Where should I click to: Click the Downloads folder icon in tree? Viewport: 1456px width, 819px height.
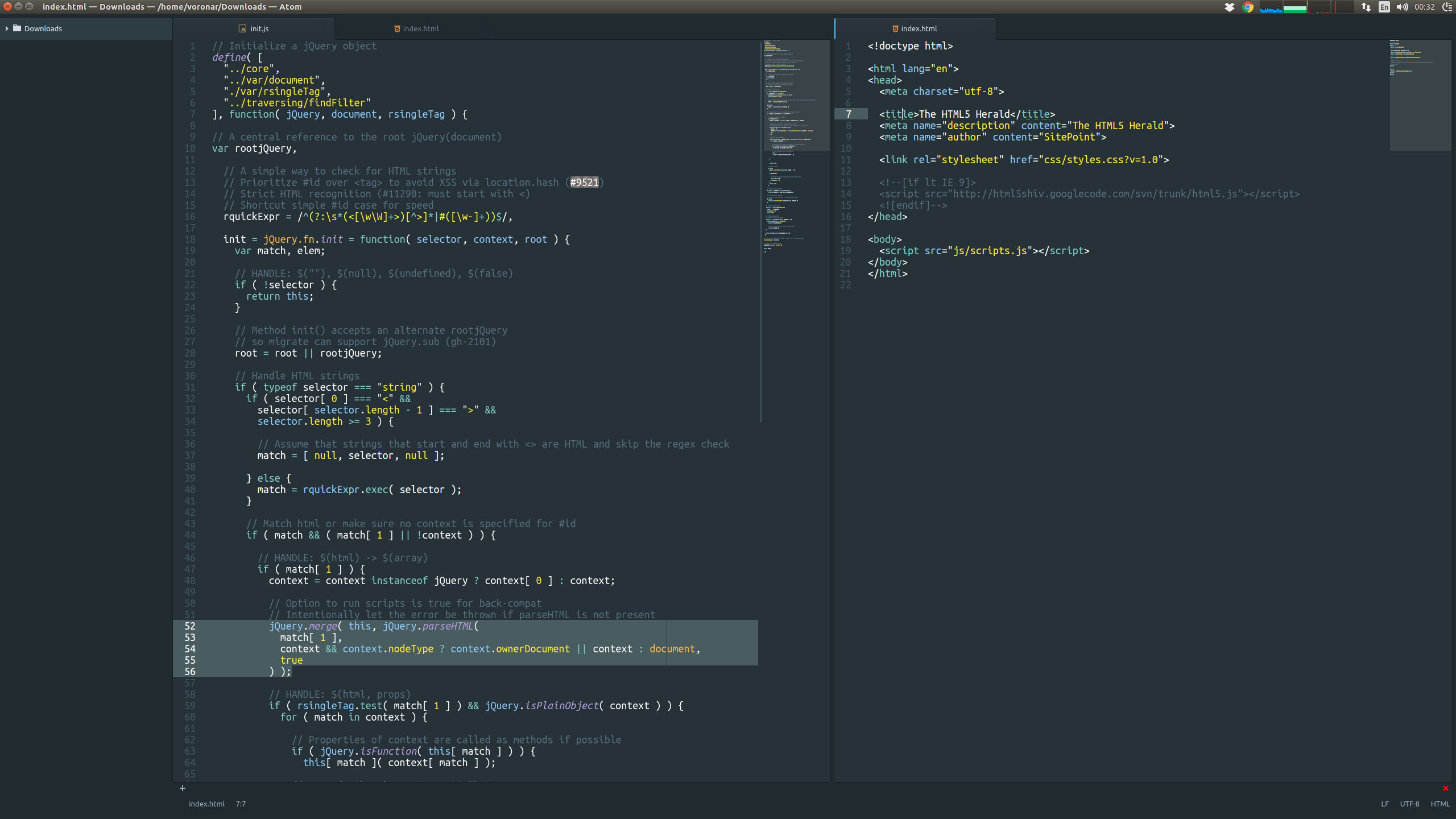pyautogui.click(x=17, y=28)
